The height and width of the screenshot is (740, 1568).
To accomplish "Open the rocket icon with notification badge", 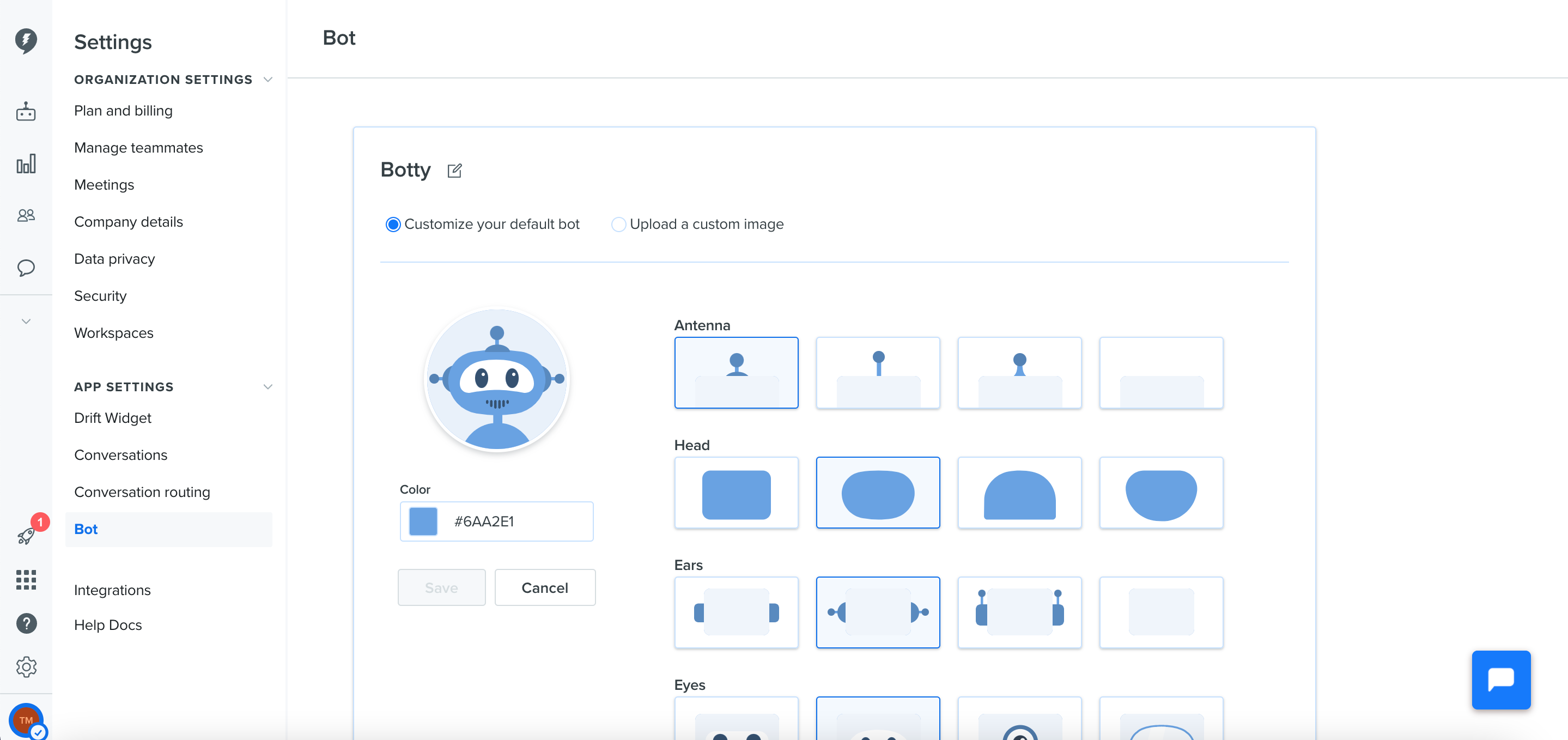I will [x=26, y=536].
